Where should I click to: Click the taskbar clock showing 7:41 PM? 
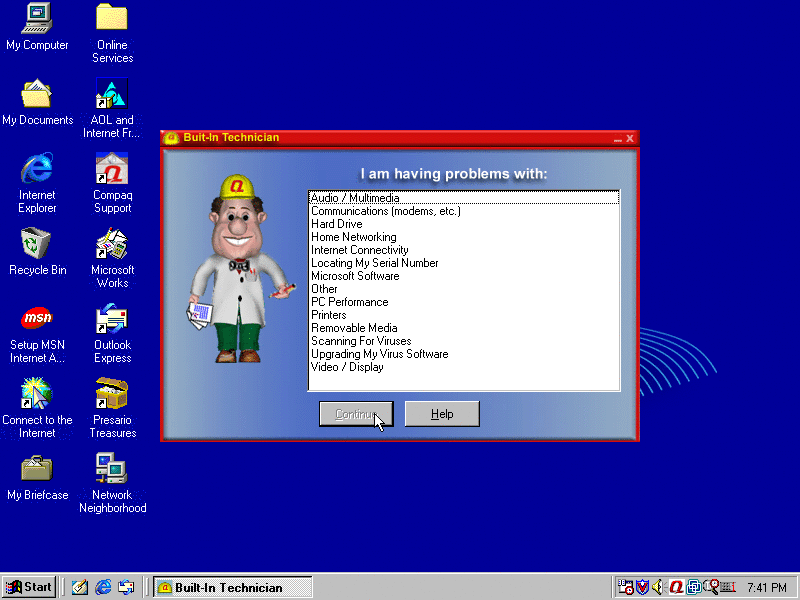coord(767,588)
